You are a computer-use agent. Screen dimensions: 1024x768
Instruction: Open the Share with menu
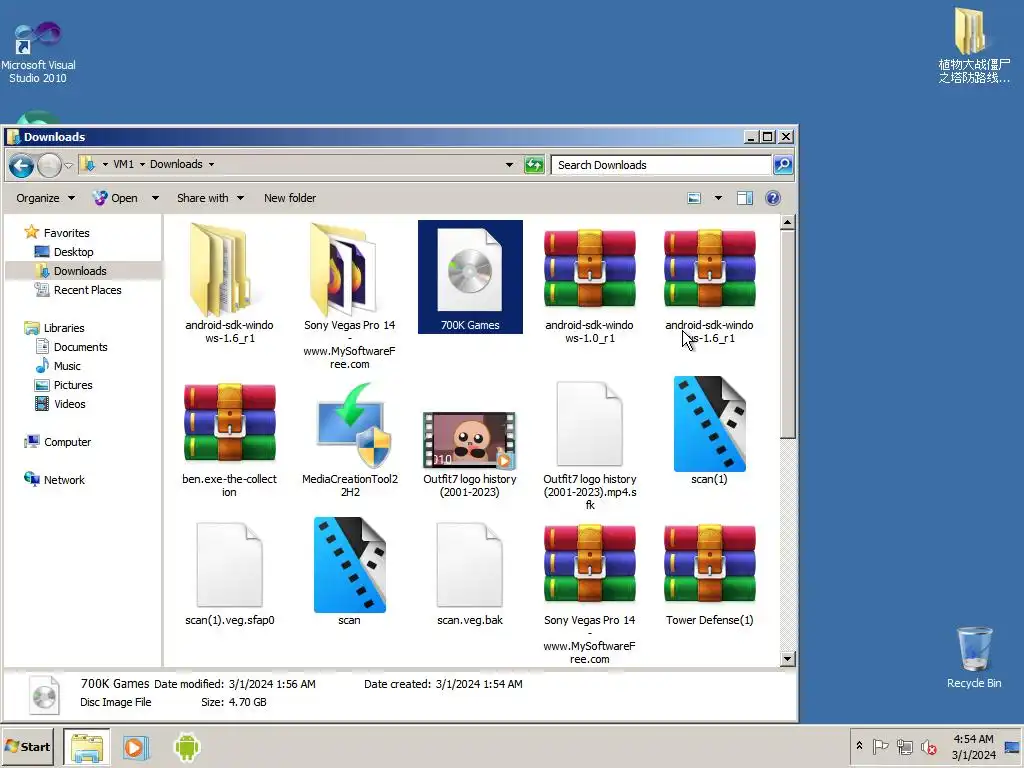[210, 198]
